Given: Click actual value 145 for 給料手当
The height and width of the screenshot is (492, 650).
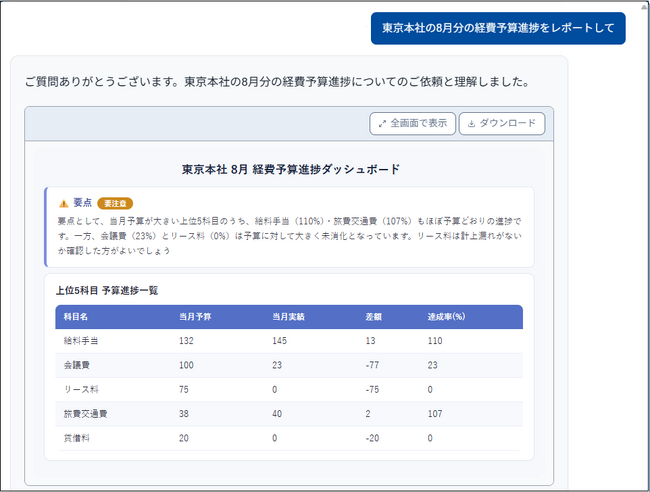Looking at the screenshot, I should (279, 341).
